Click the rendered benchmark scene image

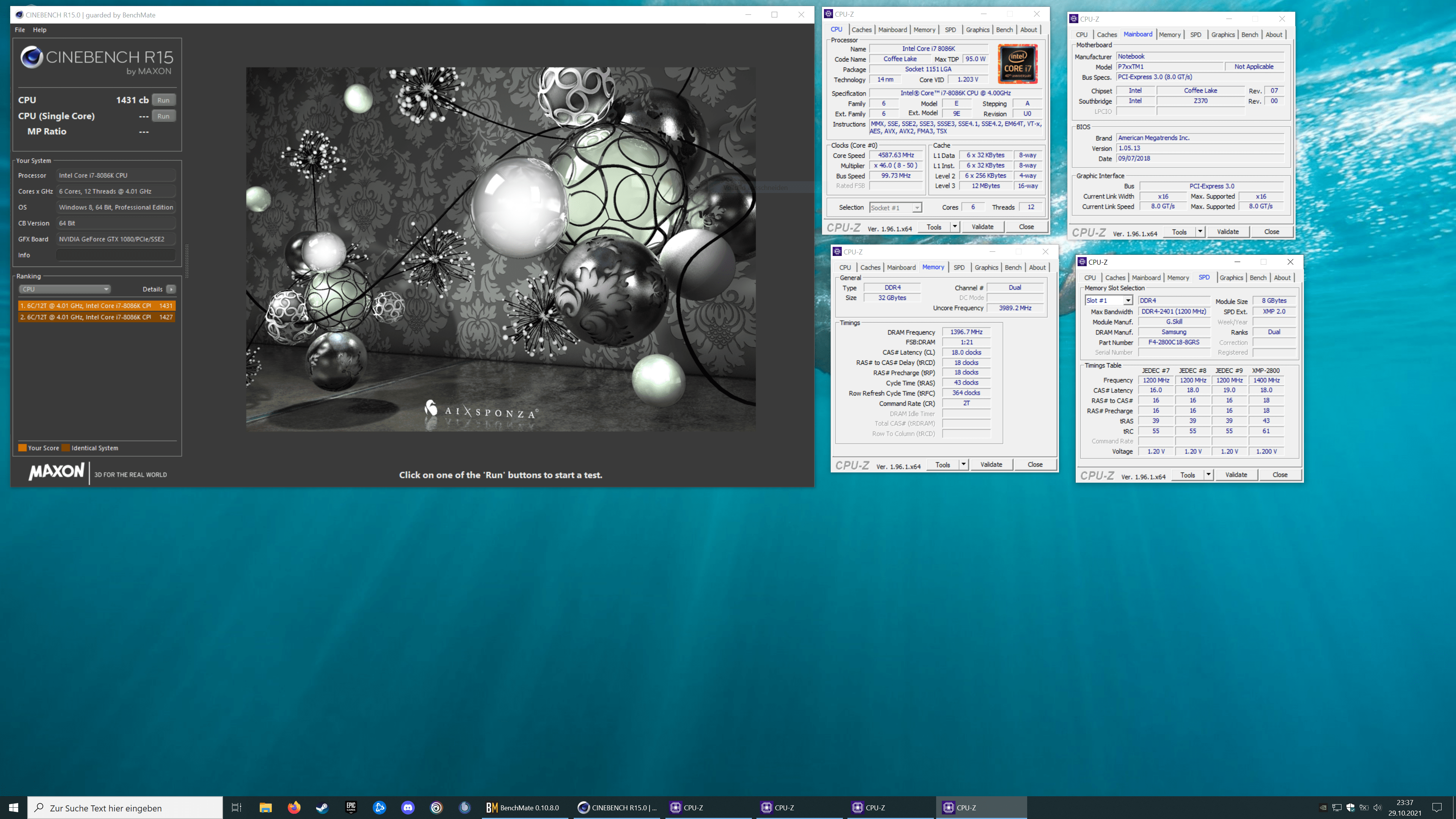501,249
